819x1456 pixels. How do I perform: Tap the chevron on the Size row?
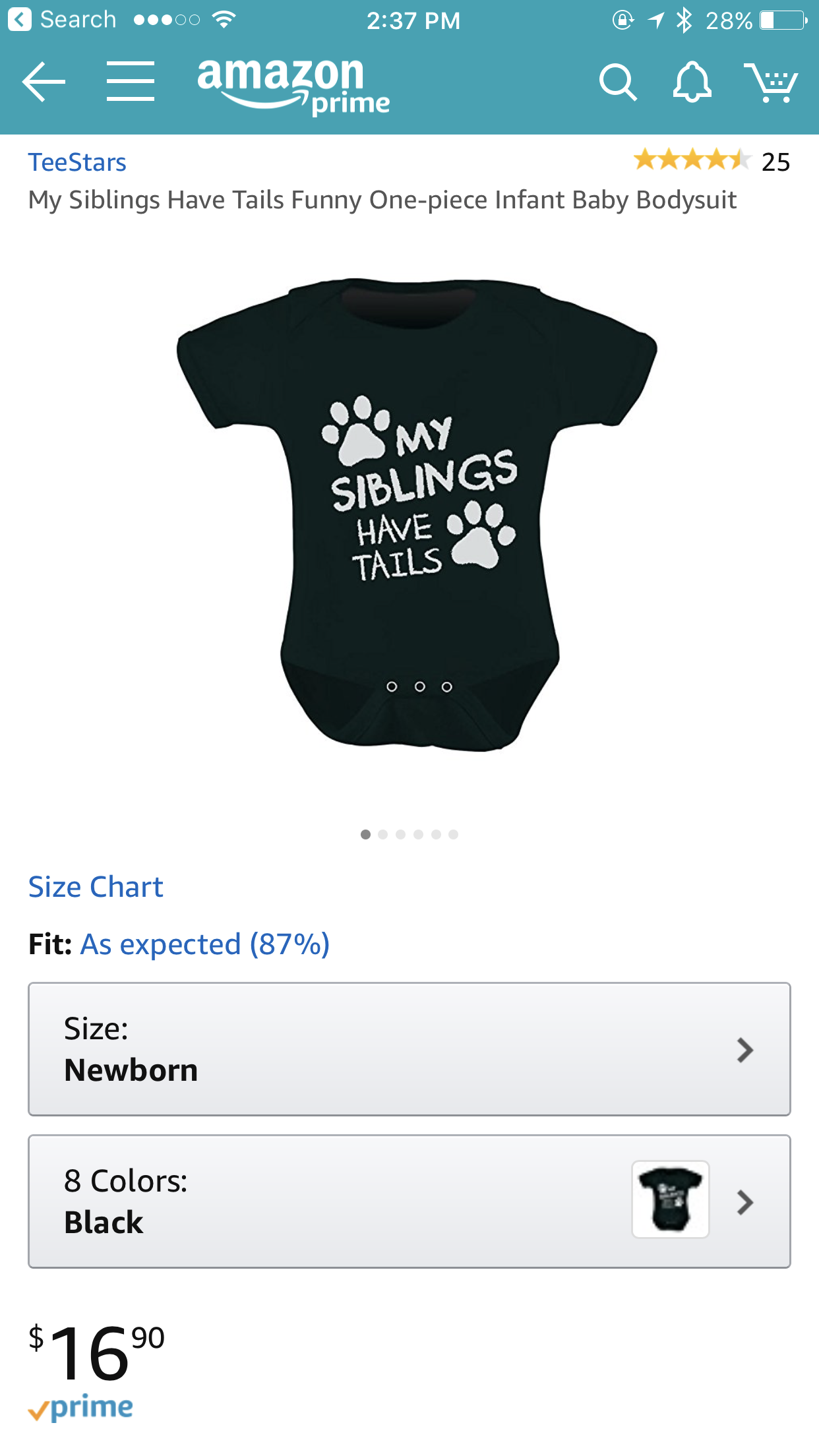click(745, 1050)
